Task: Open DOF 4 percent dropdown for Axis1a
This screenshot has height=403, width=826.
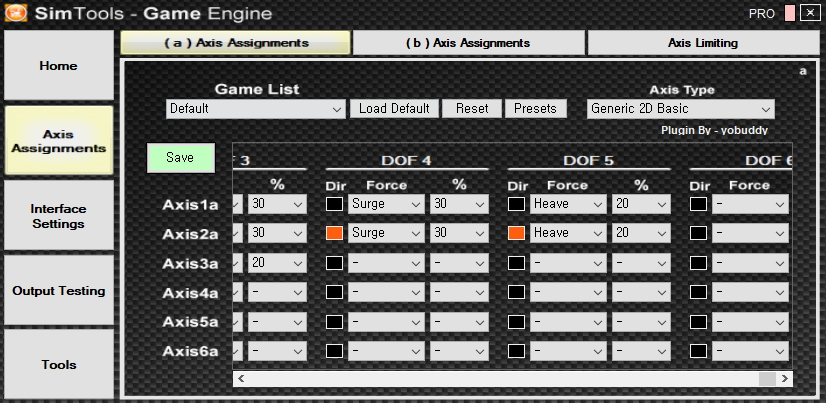Action: pos(459,204)
